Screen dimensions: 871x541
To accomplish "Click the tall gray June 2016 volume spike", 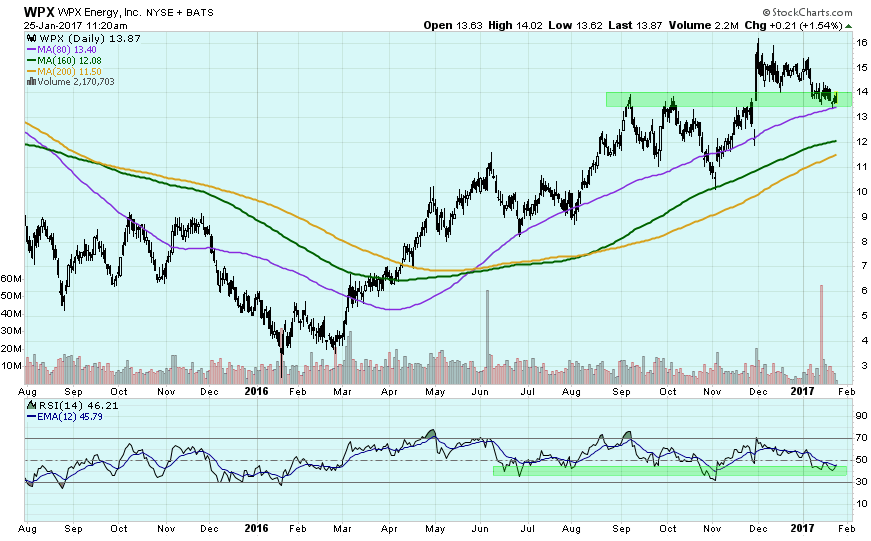I will (x=488, y=337).
